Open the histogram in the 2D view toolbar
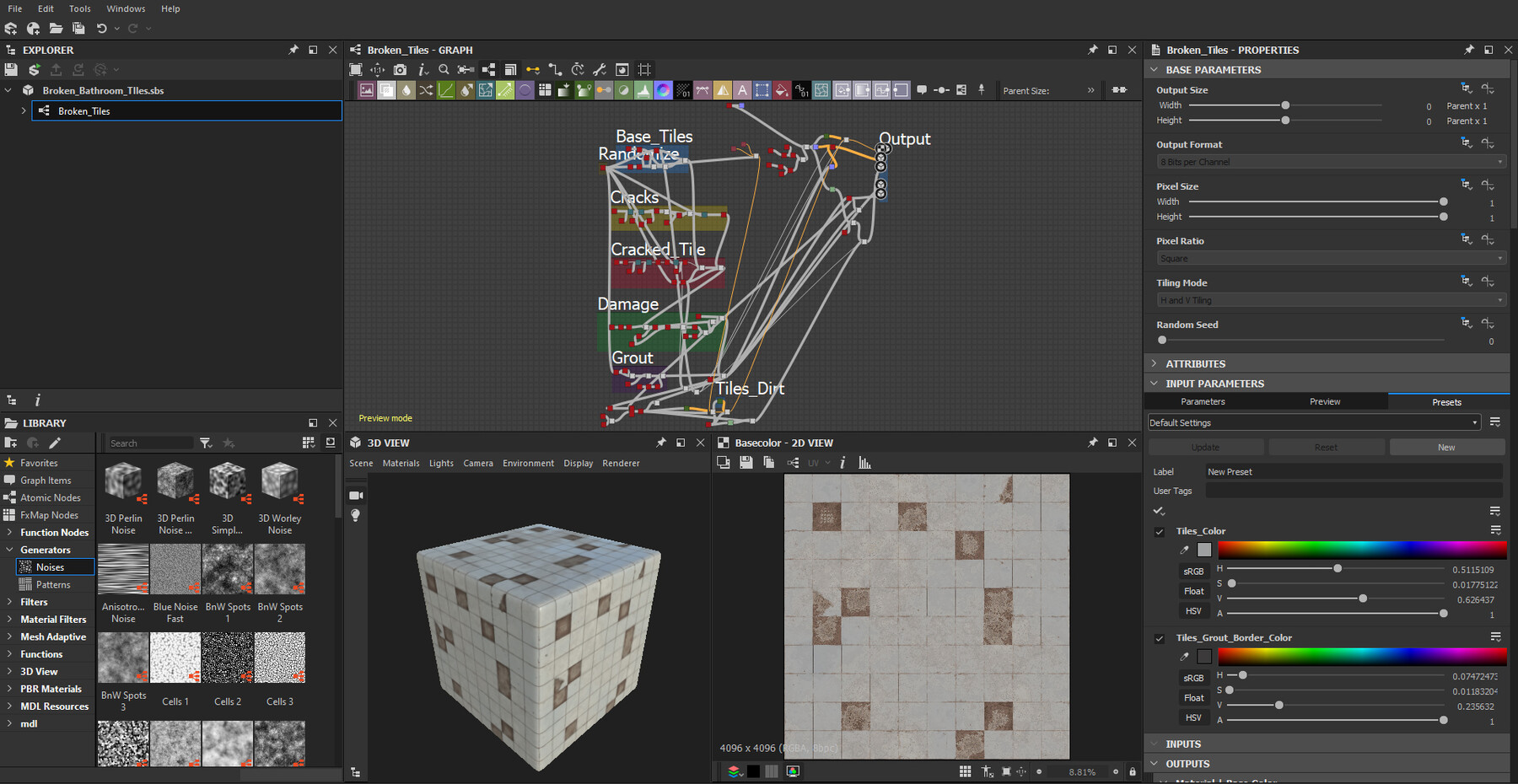 [x=864, y=462]
